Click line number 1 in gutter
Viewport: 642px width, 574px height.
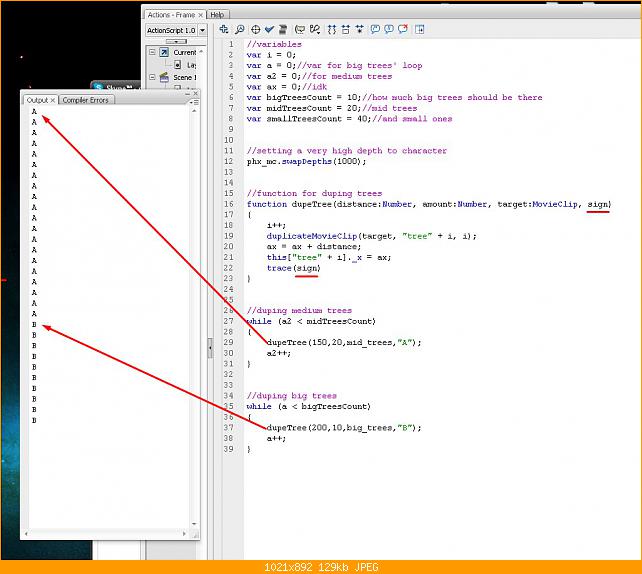pyautogui.click(x=231, y=44)
